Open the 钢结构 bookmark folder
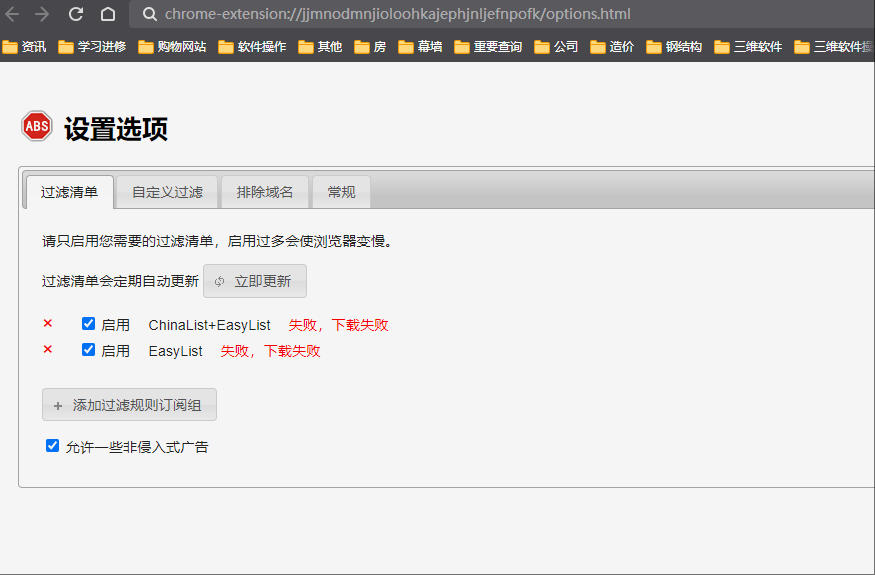This screenshot has width=875, height=575. click(x=674, y=46)
